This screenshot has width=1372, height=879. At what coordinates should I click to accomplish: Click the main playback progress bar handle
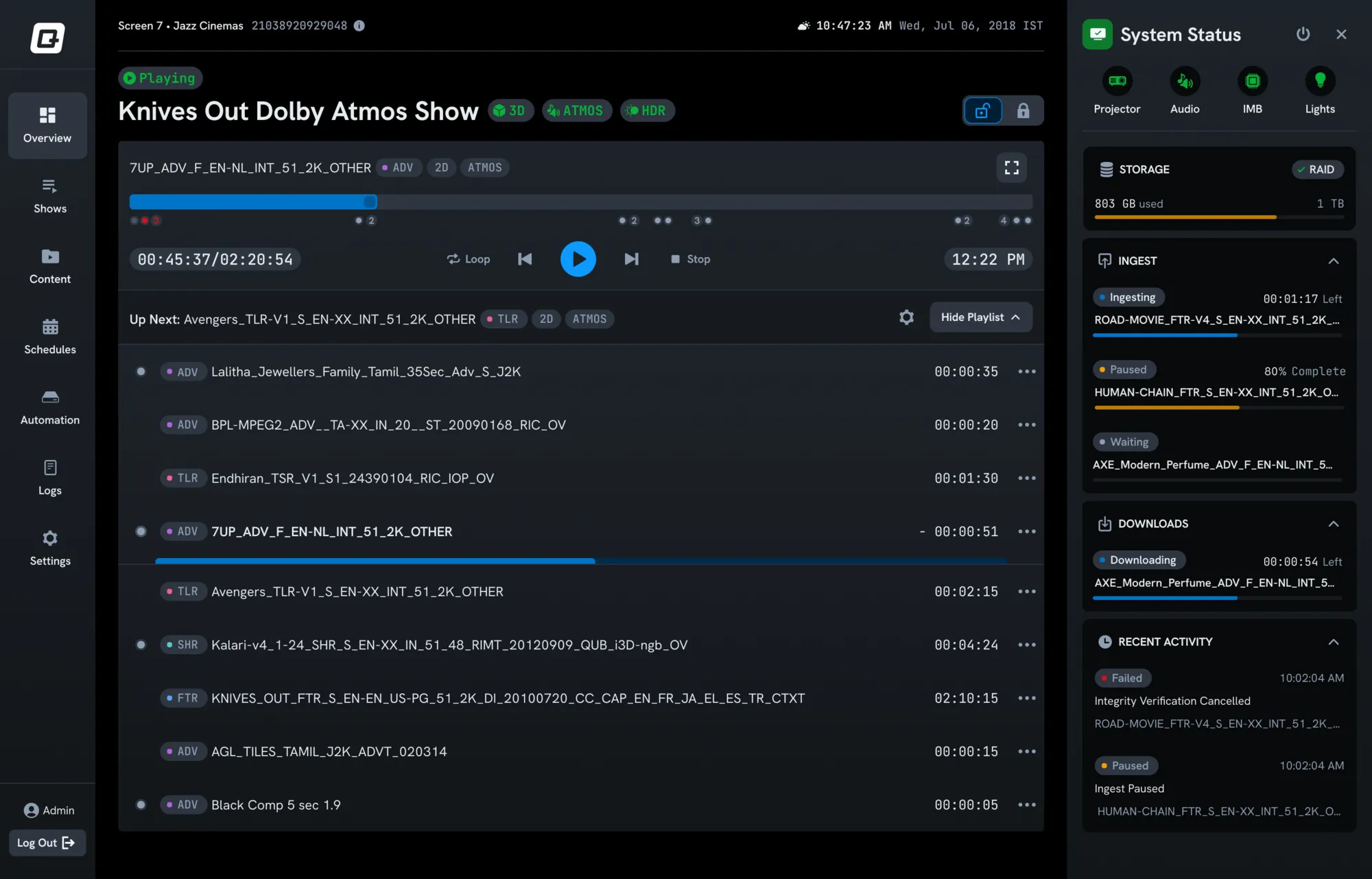[370, 202]
